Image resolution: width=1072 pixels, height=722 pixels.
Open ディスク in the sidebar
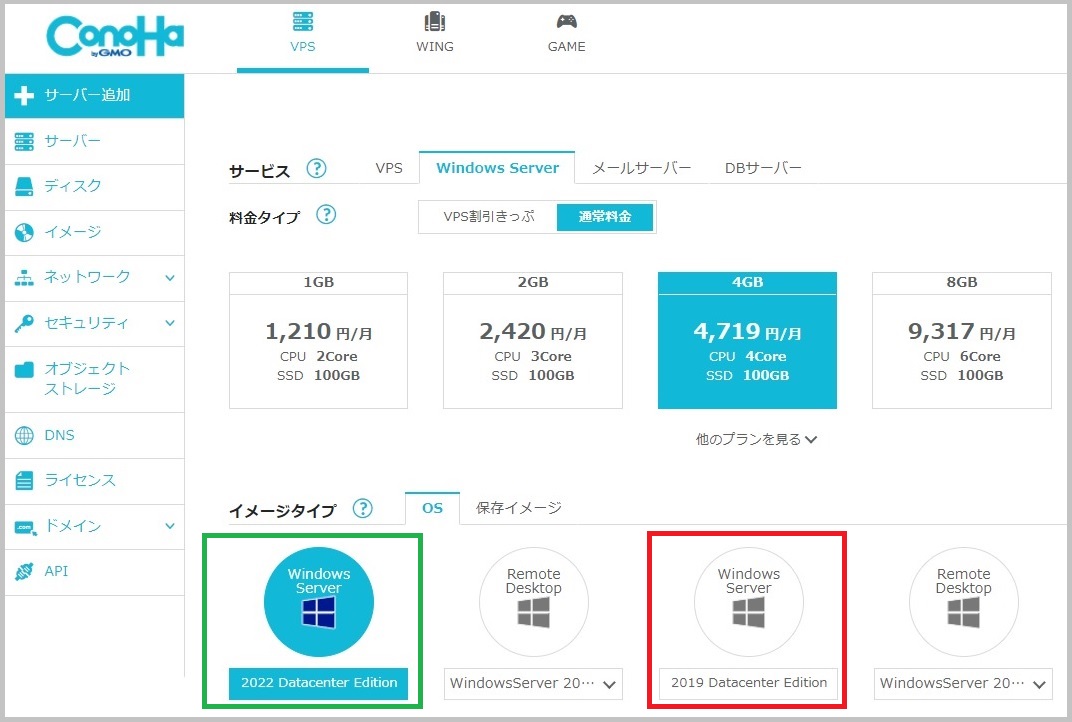click(x=94, y=187)
